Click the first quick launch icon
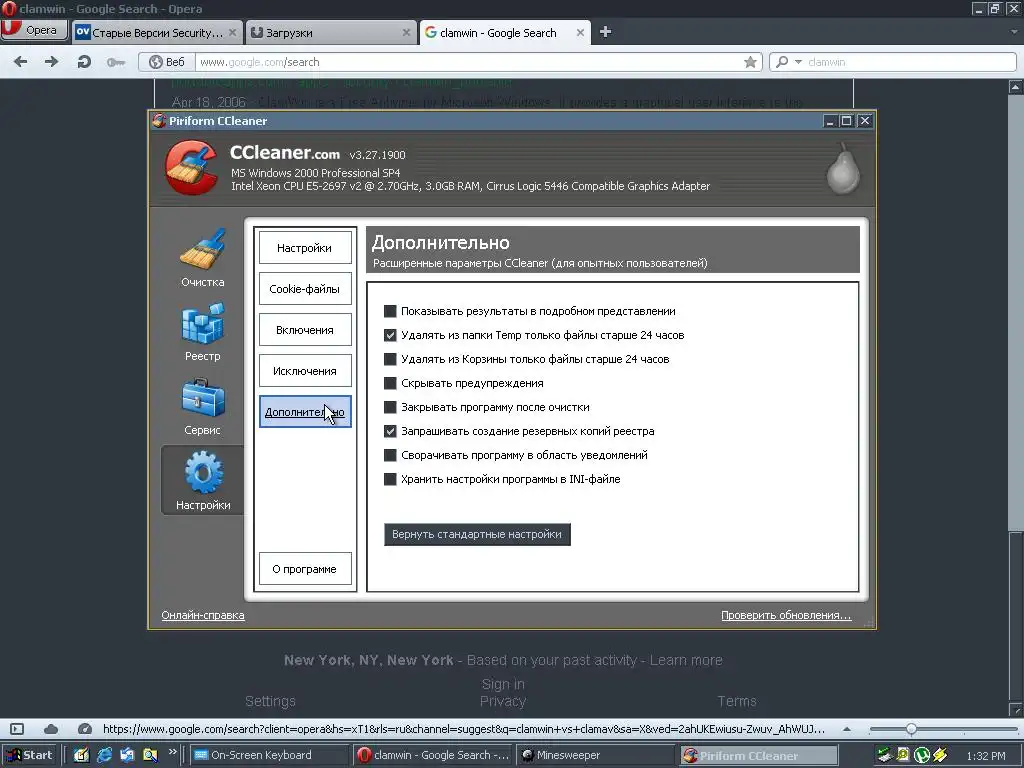The height and width of the screenshot is (768, 1024). coord(81,755)
